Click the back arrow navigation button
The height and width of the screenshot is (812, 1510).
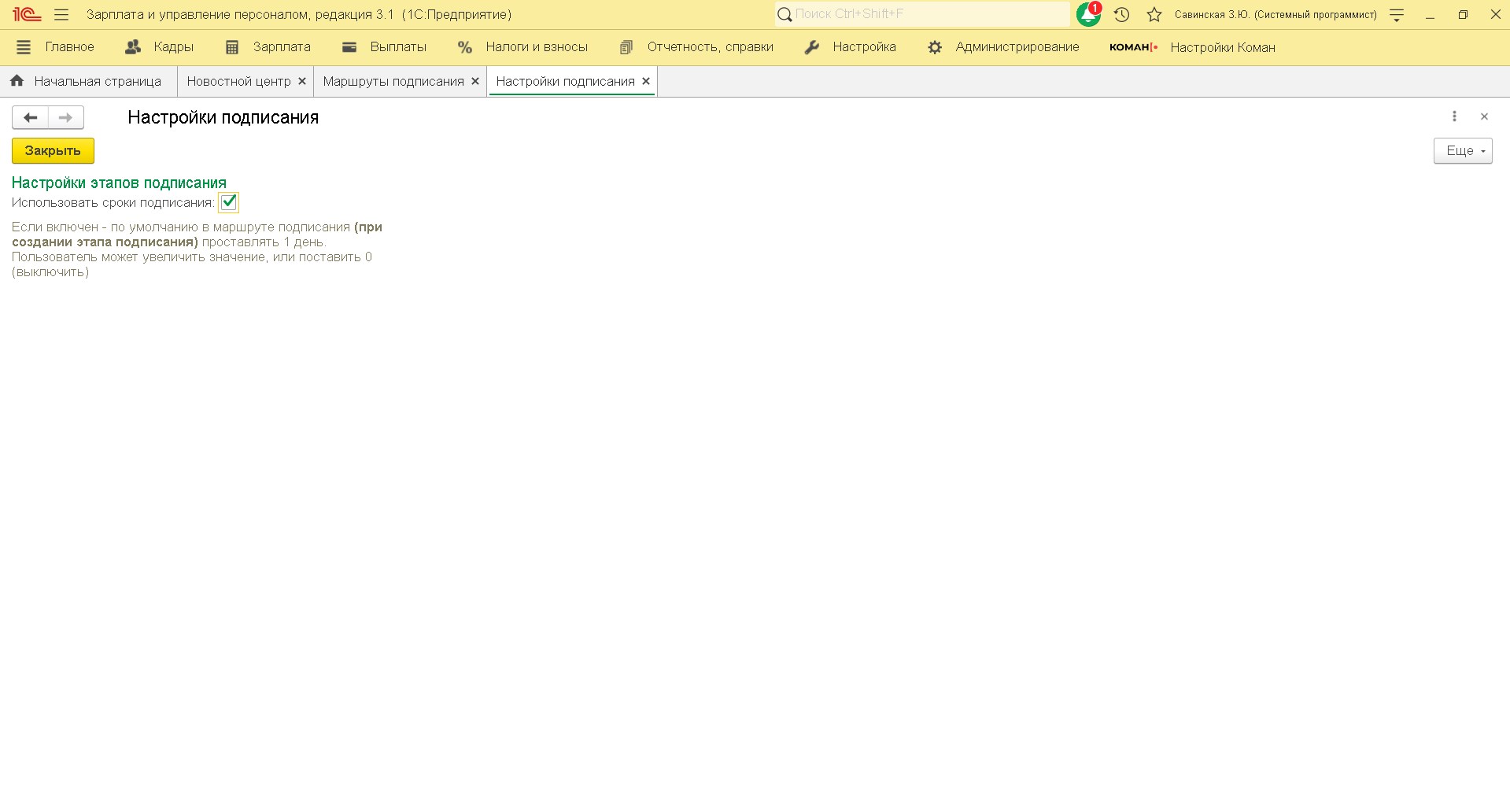31,118
